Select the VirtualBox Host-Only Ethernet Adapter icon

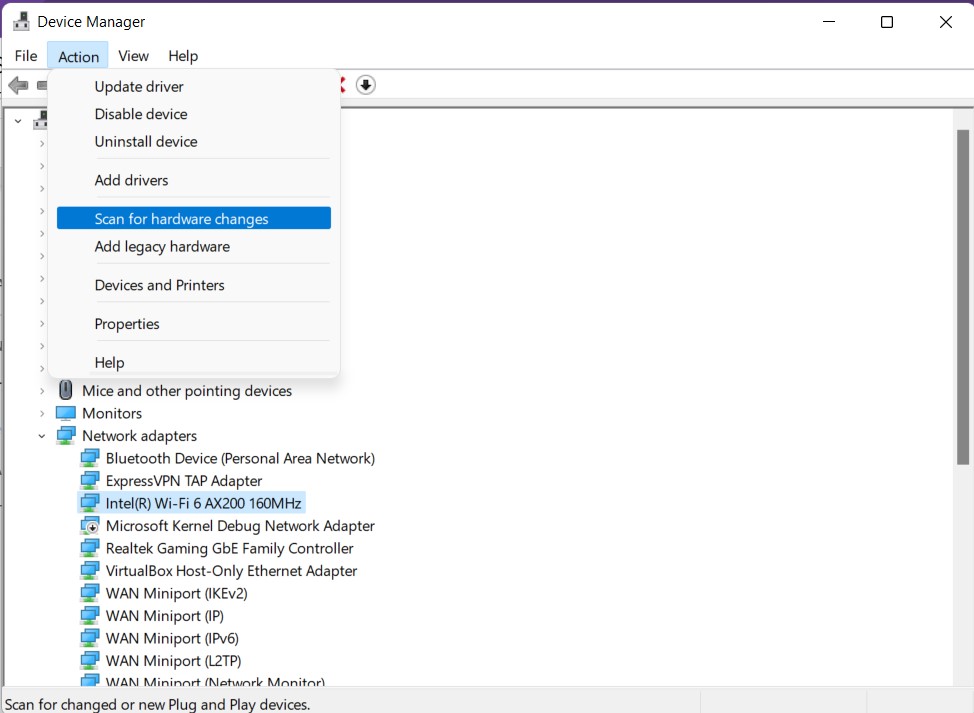pos(90,570)
